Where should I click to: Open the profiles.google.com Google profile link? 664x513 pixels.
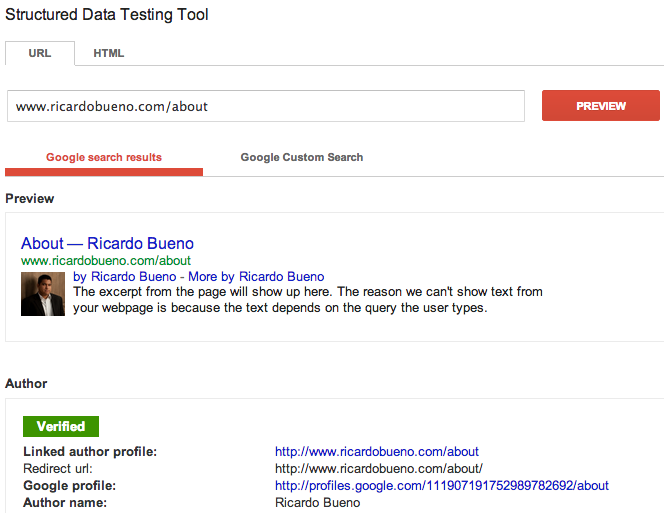(x=442, y=485)
